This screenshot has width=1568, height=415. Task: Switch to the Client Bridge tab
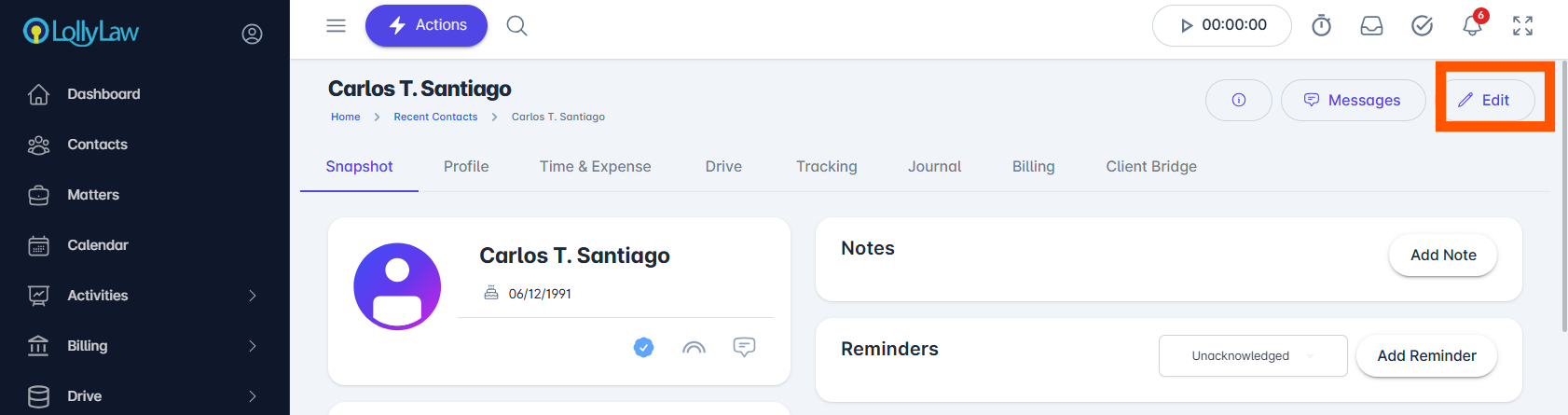point(1151,166)
